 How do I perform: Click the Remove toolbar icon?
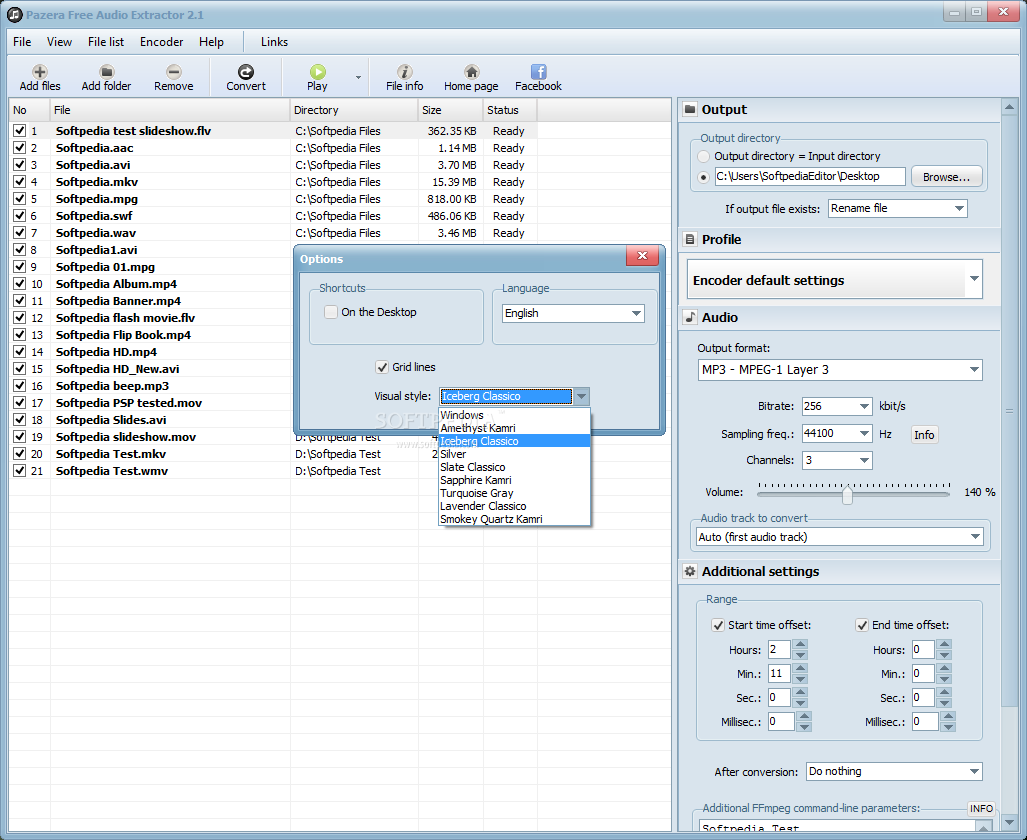[174, 71]
